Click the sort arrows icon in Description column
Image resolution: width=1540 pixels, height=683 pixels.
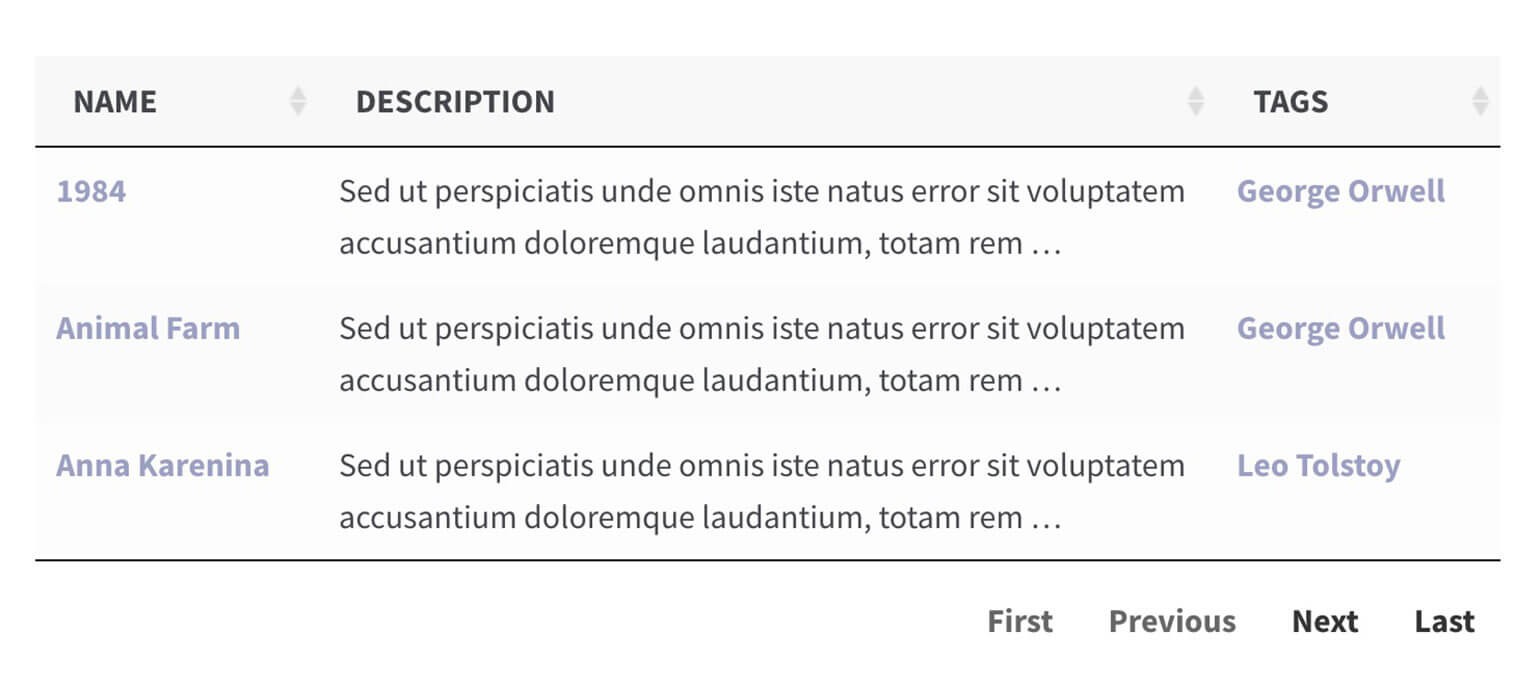click(1195, 101)
